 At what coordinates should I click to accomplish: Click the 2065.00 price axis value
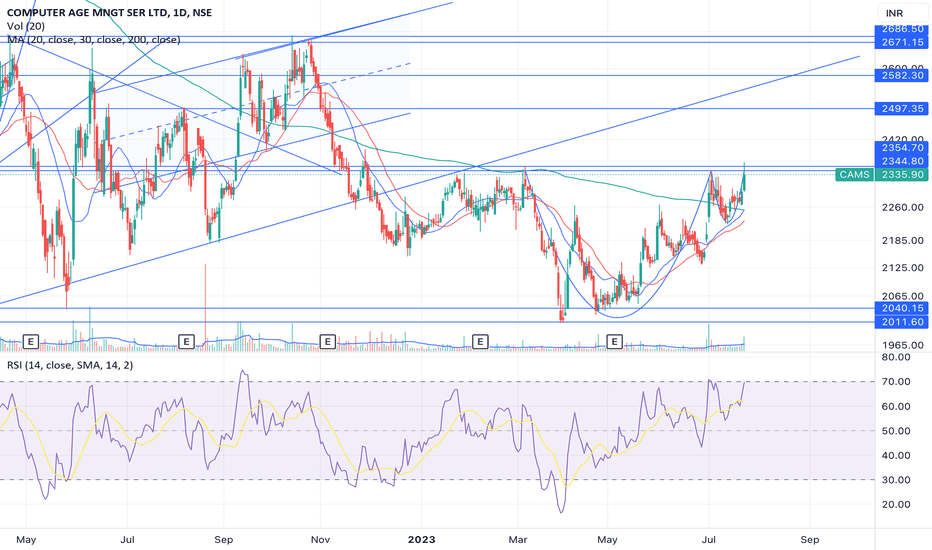902,296
